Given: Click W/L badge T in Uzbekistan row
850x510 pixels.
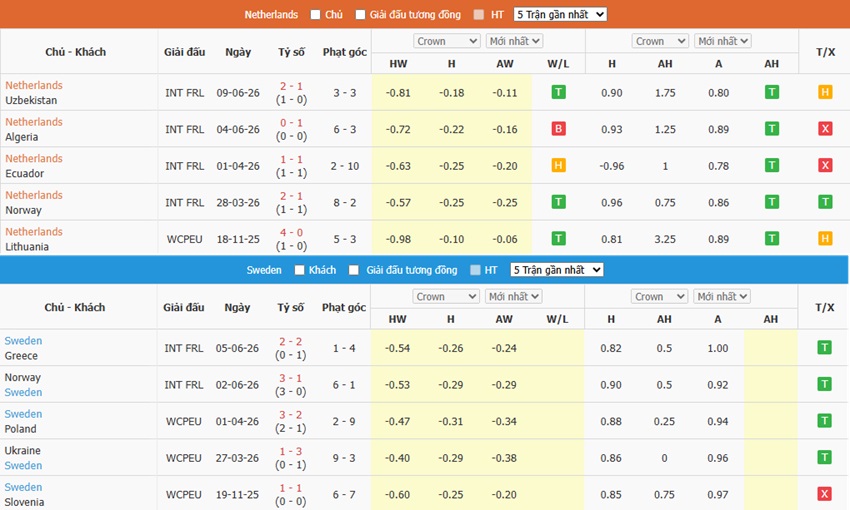Looking at the screenshot, I should click(558, 92).
